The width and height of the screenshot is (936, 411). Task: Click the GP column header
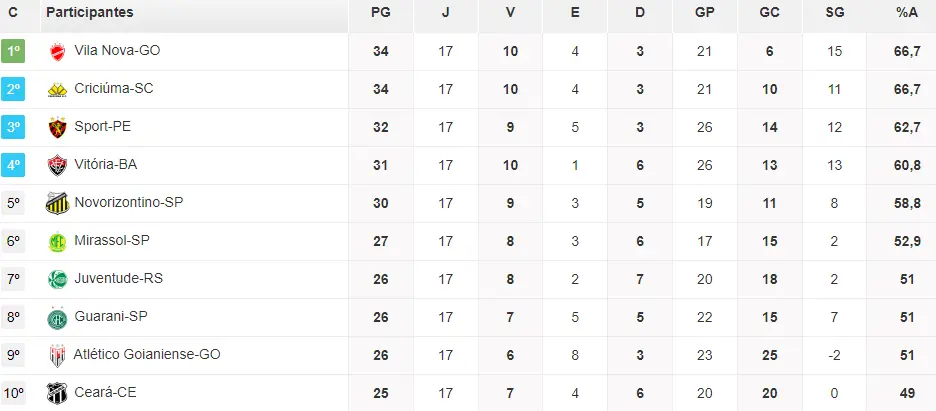click(x=704, y=12)
